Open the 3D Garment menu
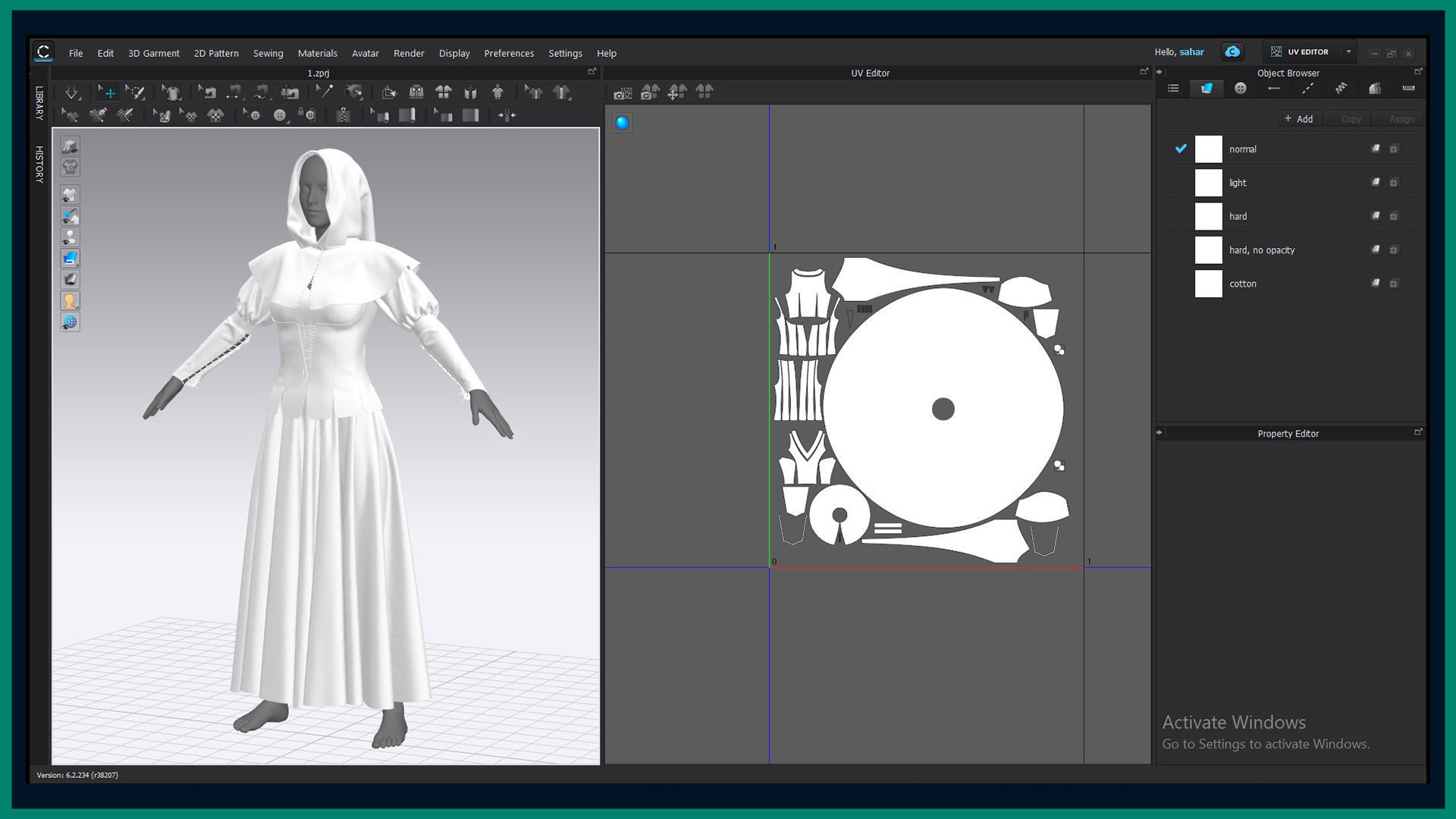Screen dimensions: 1456x819 [x=154, y=53]
